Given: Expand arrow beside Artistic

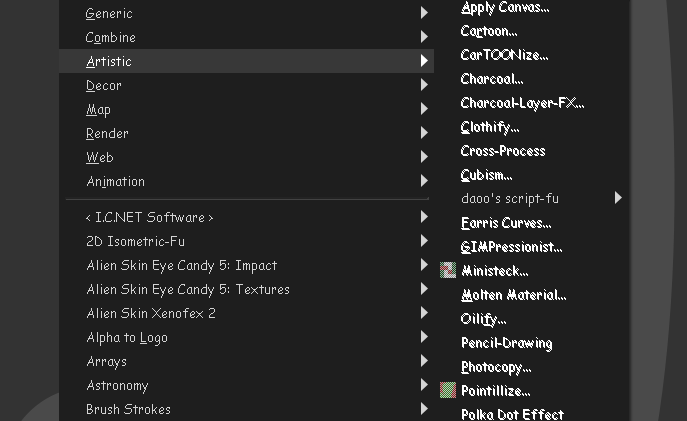Looking at the screenshot, I should [x=424, y=60].
